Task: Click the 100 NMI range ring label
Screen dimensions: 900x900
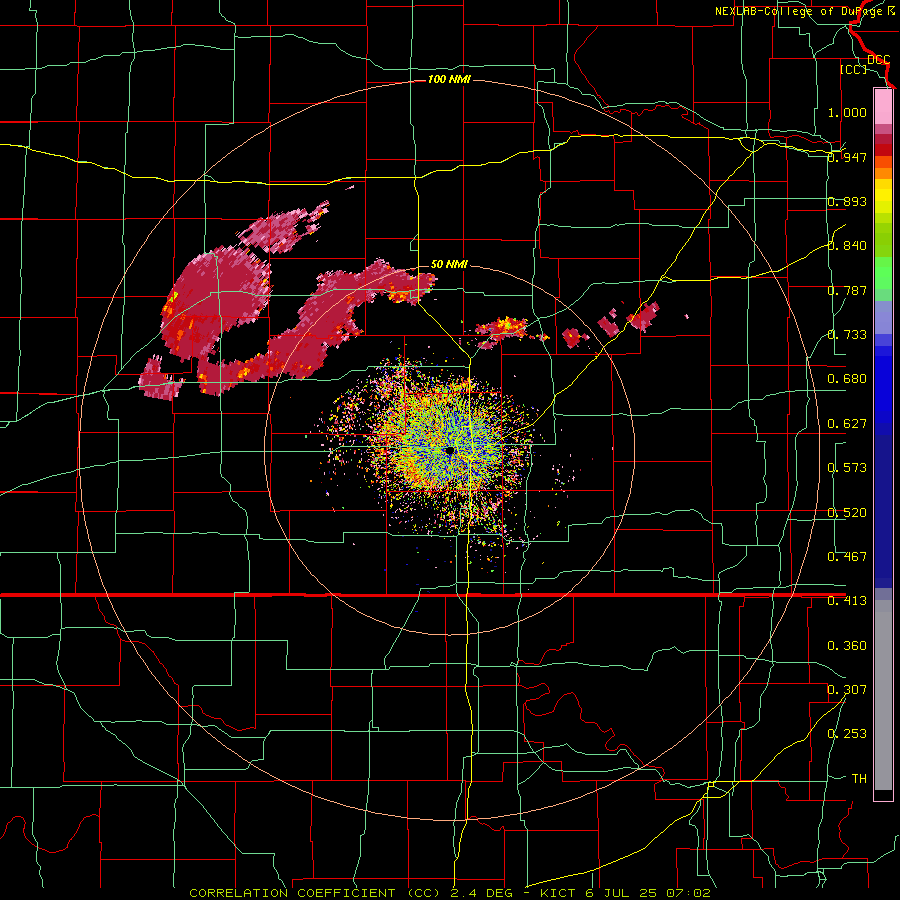Action: (449, 79)
